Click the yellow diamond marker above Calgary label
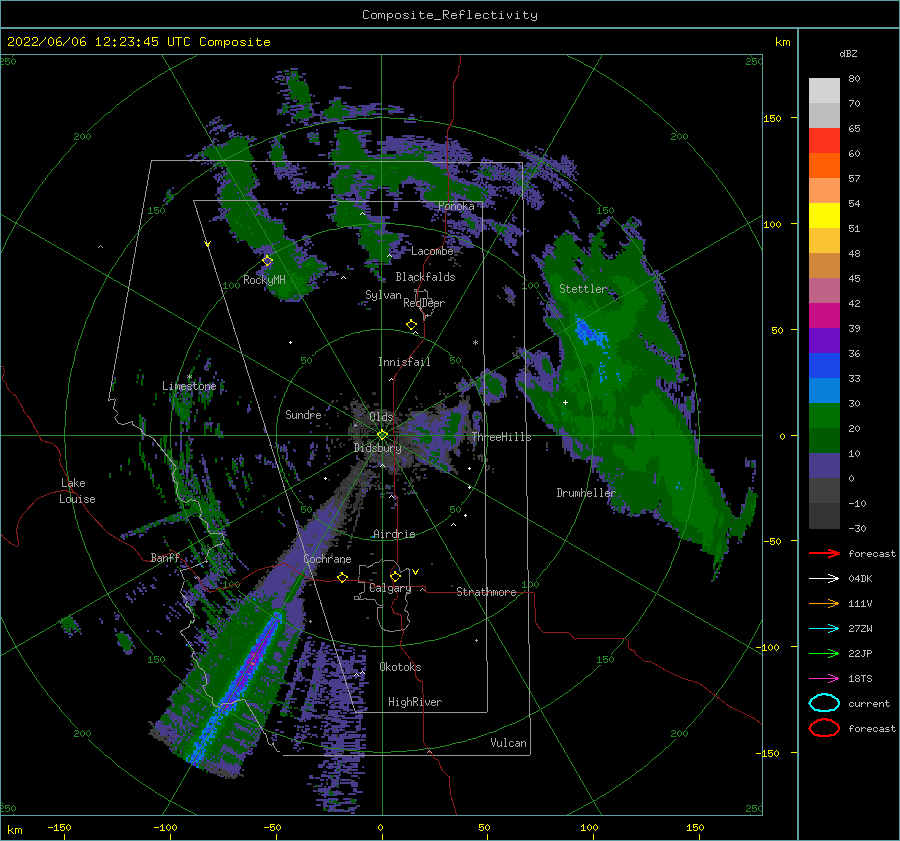The image size is (900, 841). pos(395,576)
